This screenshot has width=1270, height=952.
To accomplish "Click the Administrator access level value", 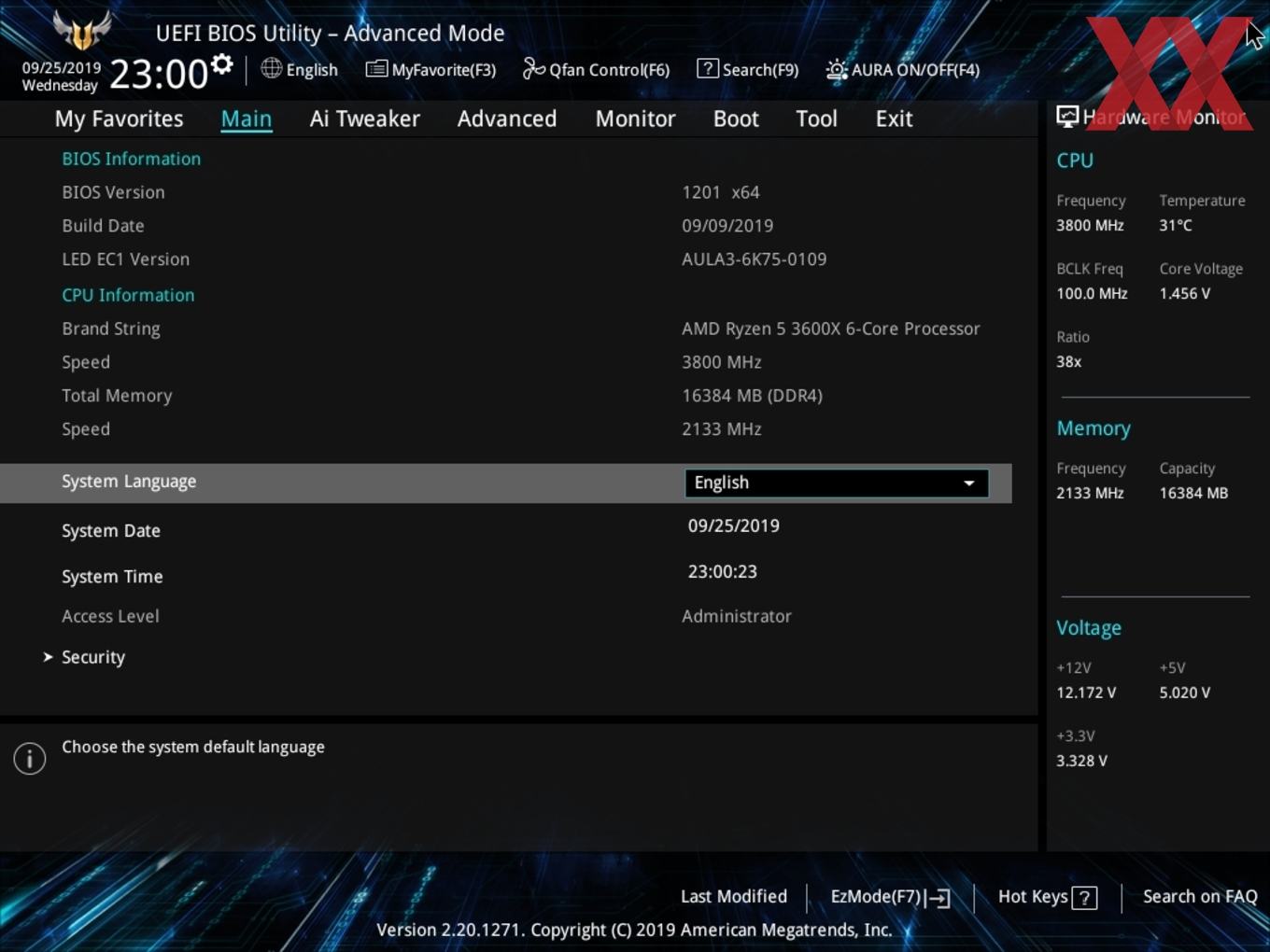I will click(x=737, y=616).
